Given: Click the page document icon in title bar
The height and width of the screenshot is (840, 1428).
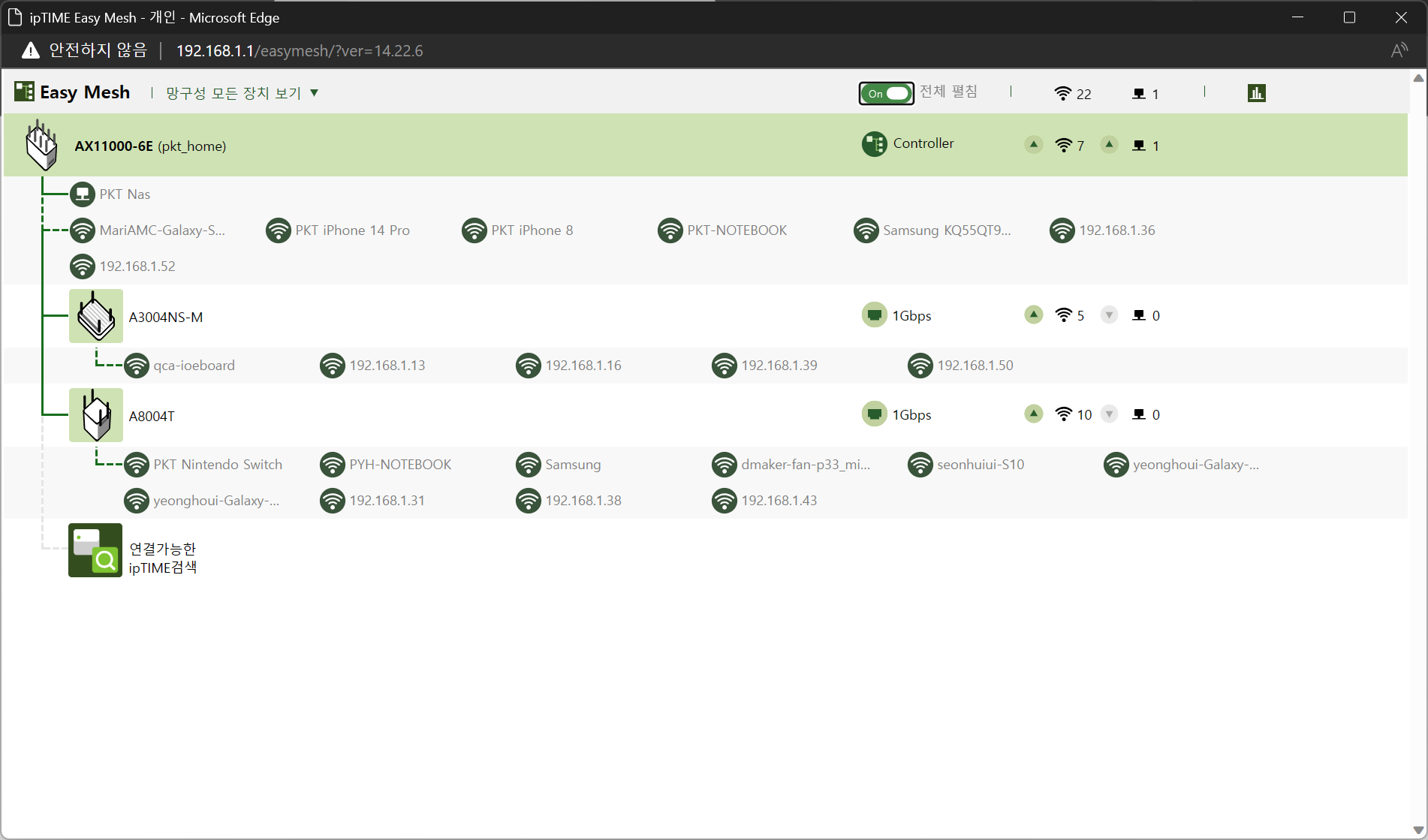Looking at the screenshot, I should click(15, 17).
